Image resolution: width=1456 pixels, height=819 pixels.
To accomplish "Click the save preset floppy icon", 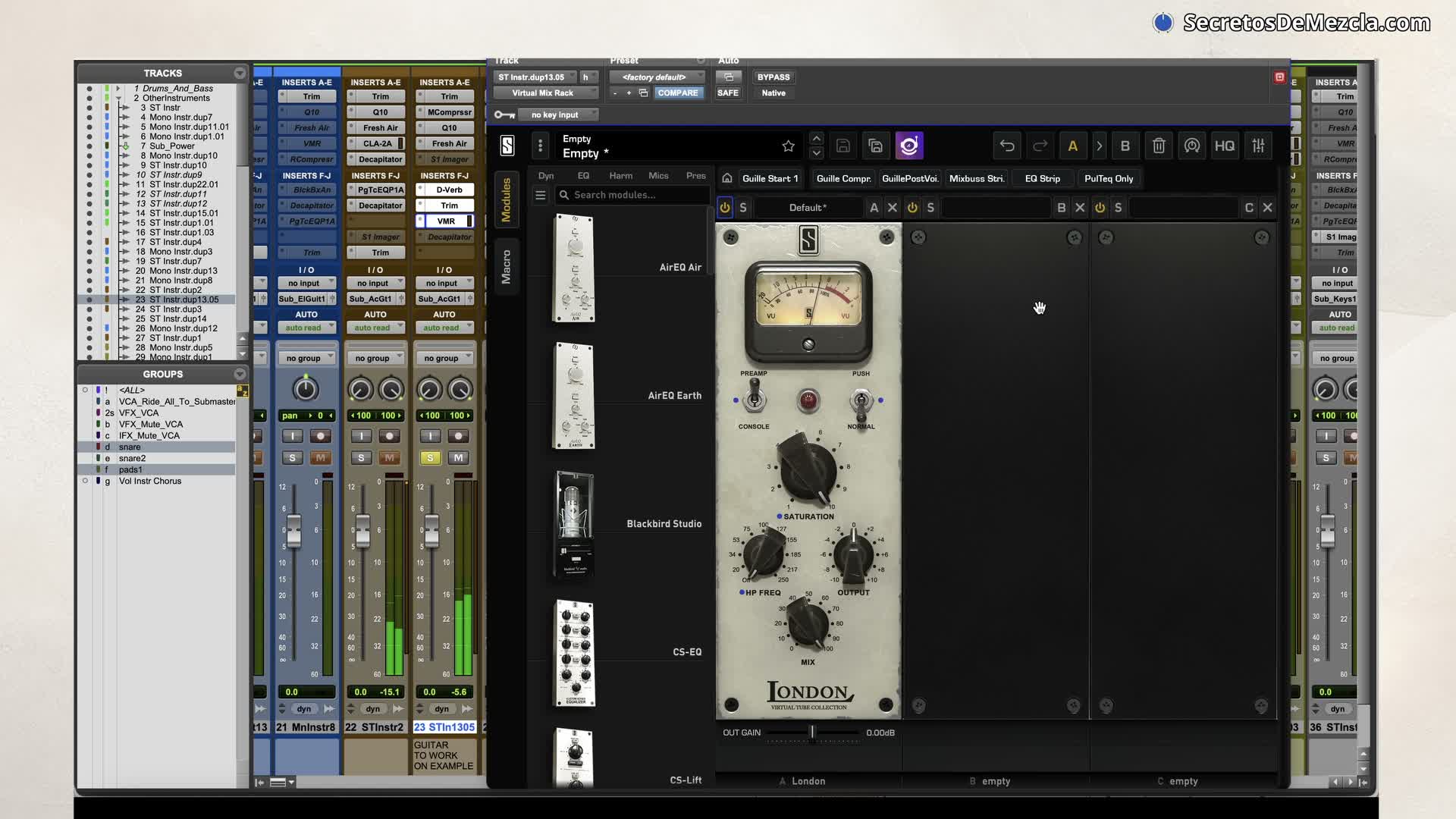I will click(843, 146).
